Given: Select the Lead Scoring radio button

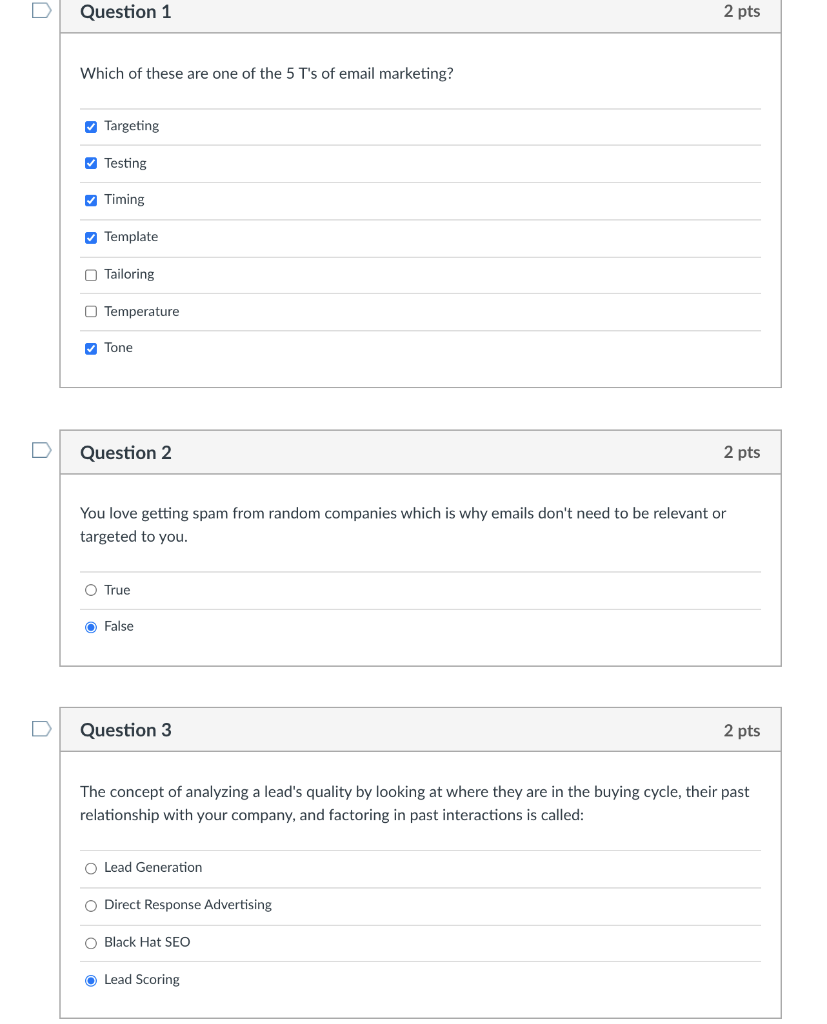Looking at the screenshot, I should [x=91, y=980].
